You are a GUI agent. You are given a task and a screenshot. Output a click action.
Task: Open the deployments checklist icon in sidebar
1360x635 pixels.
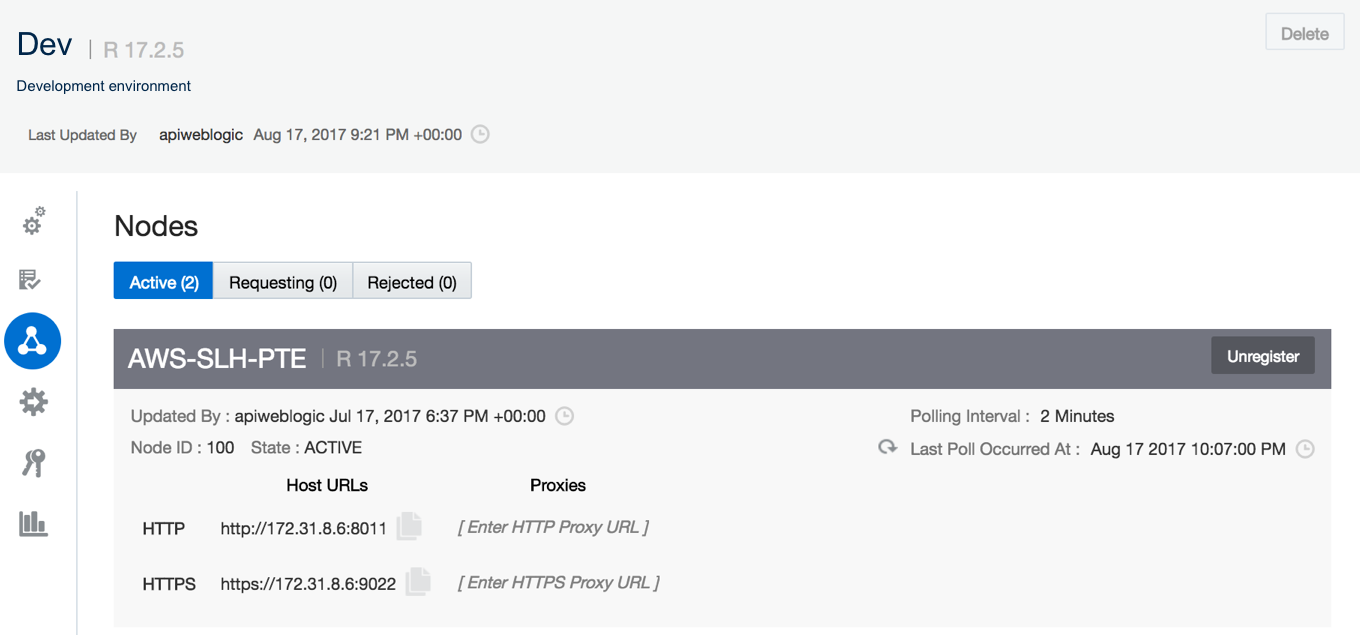(30, 280)
